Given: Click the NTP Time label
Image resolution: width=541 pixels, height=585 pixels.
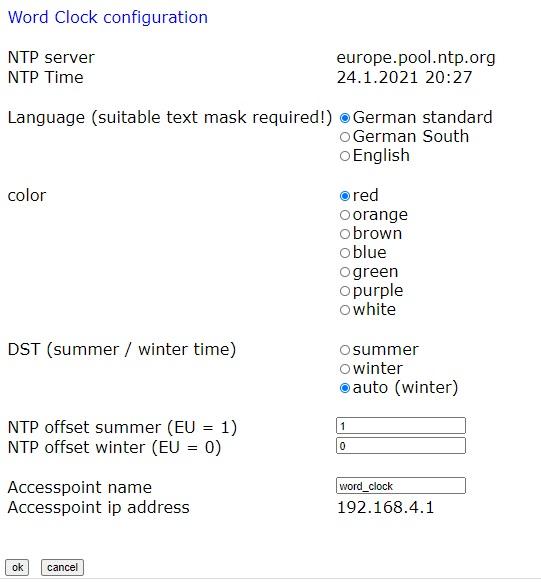Looking at the screenshot, I should click(x=46, y=78).
